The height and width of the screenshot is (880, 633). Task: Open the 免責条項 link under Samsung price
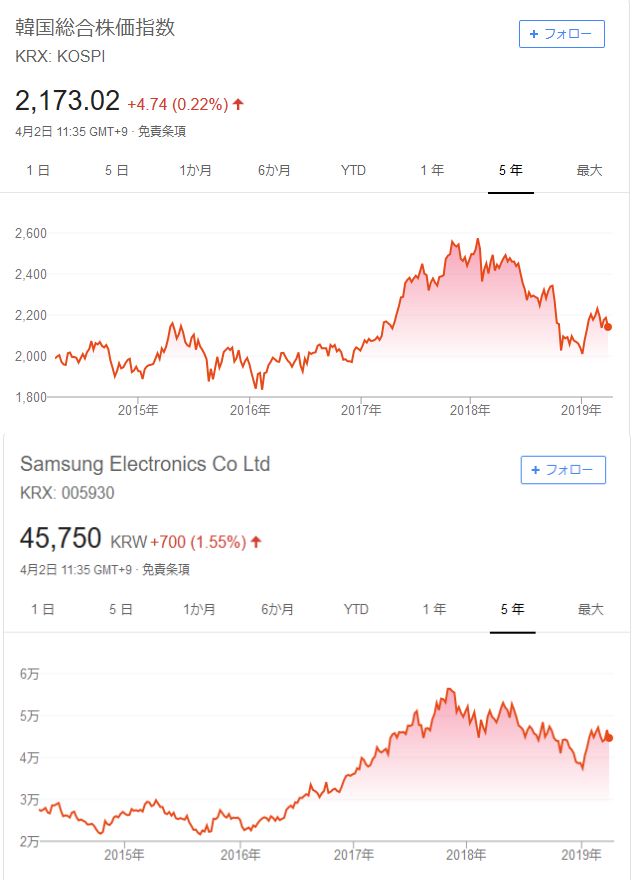pyautogui.click(x=165, y=570)
